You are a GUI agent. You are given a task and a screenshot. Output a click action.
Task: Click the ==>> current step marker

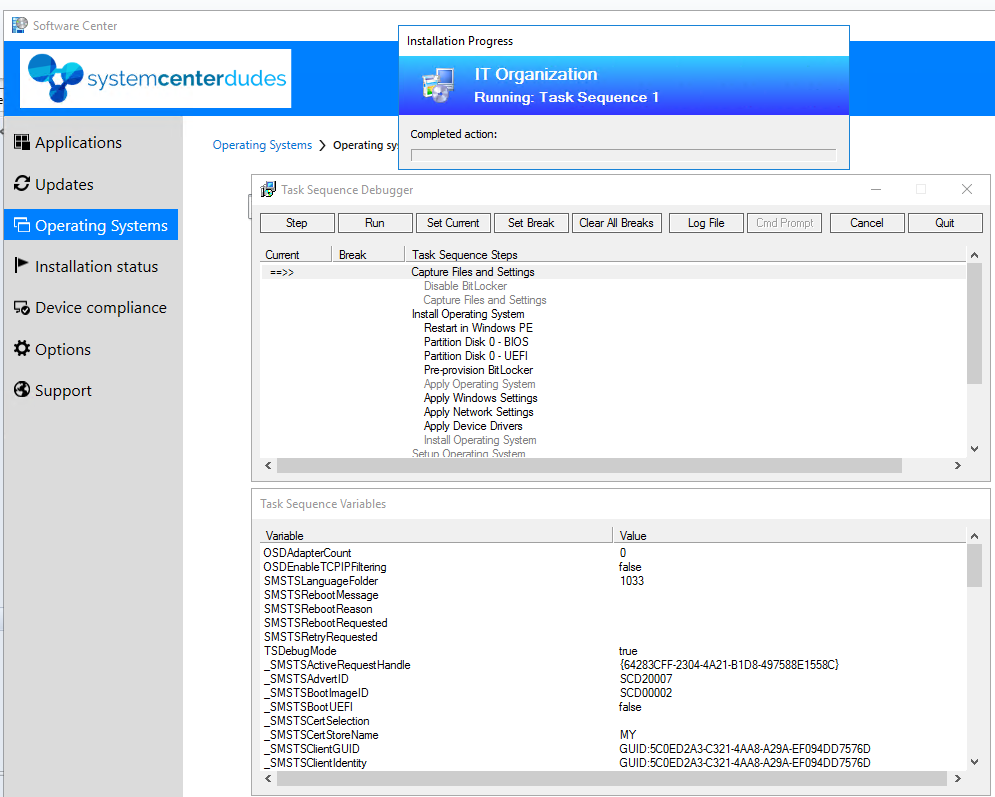pos(282,272)
